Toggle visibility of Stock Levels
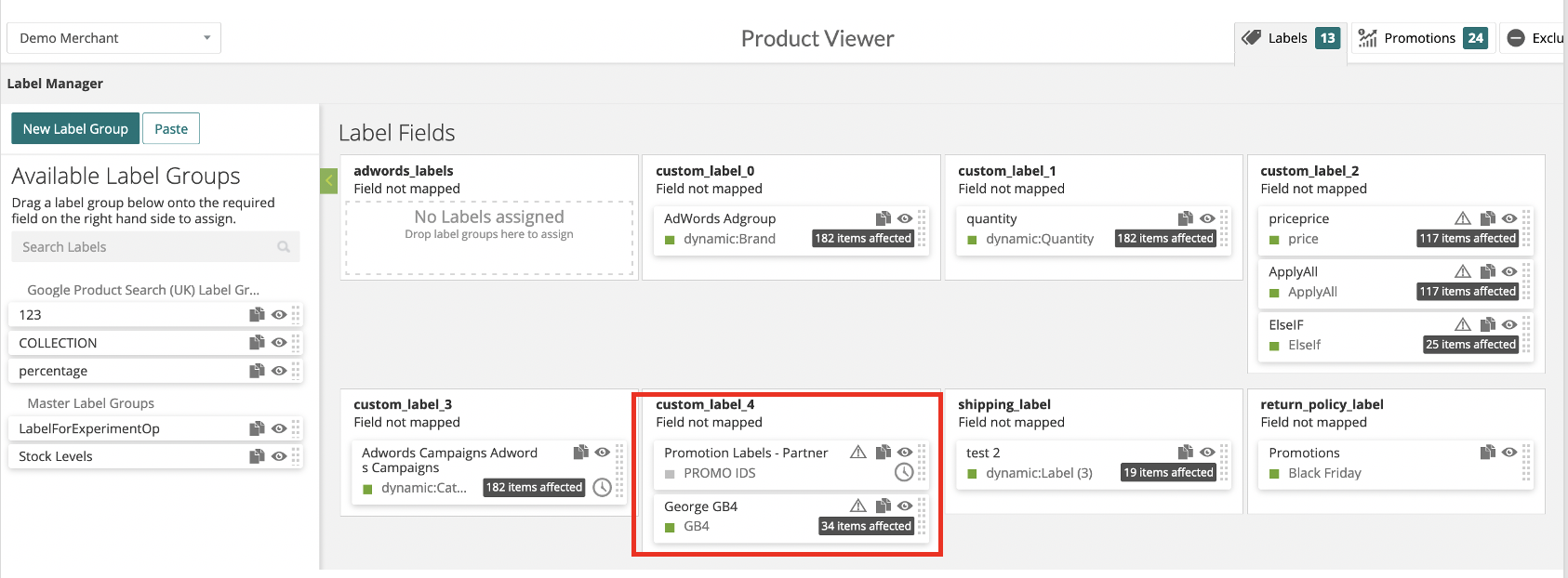The height and width of the screenshot is (578, 1568). pos(279,456)
